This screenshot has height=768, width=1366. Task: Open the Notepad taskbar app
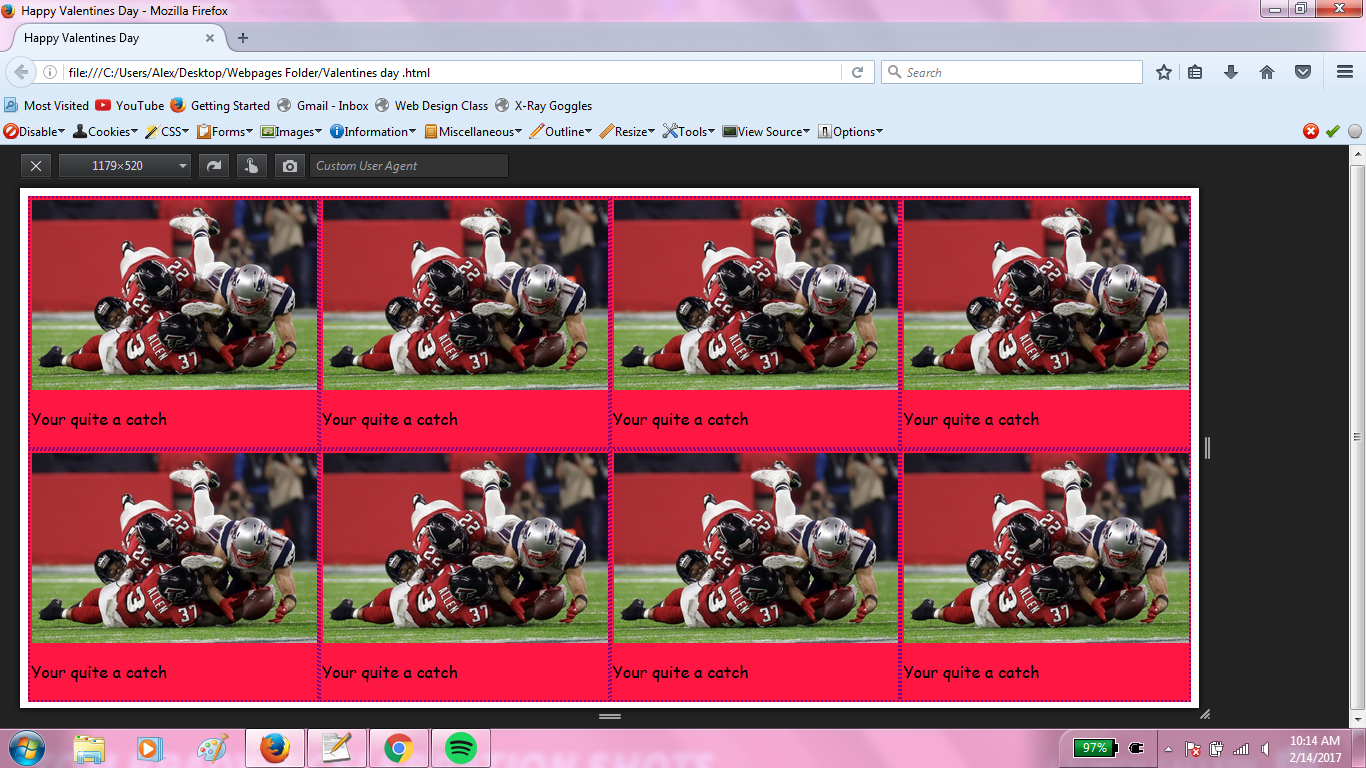click(336, 748)
